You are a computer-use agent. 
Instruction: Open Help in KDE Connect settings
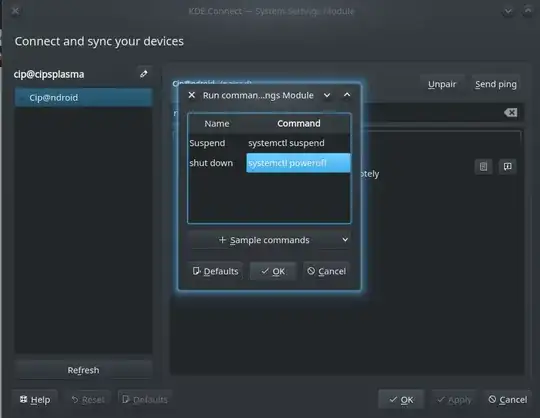coord(35,400)
